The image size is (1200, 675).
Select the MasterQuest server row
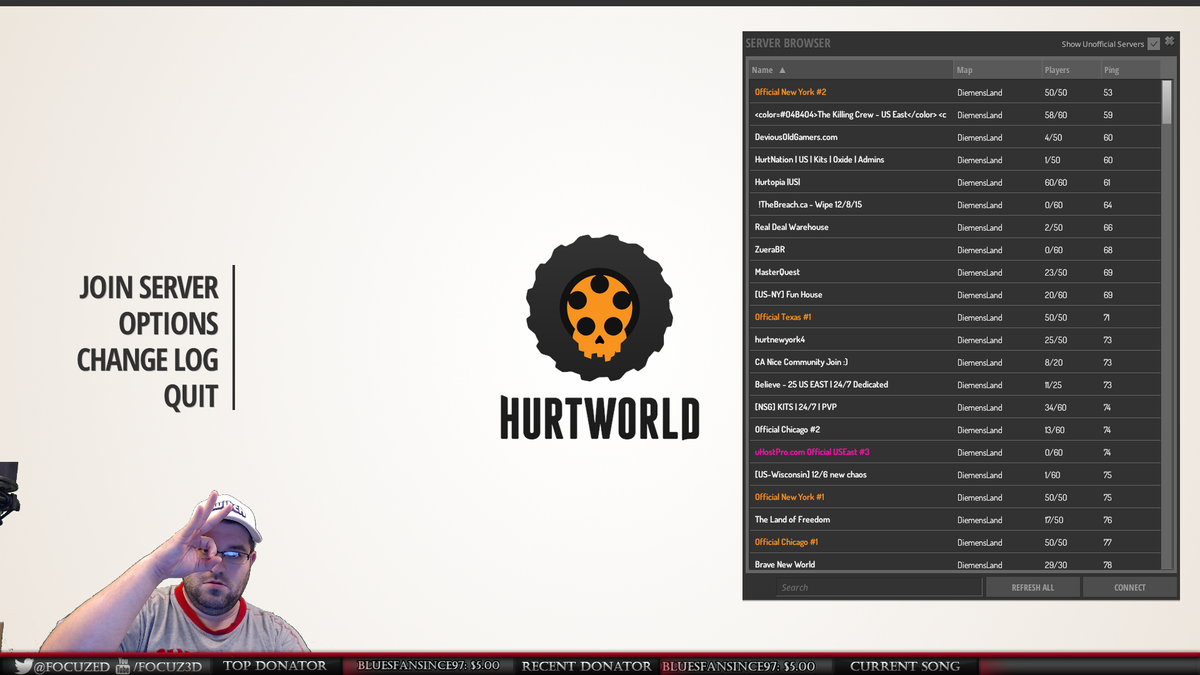point(955,272)
